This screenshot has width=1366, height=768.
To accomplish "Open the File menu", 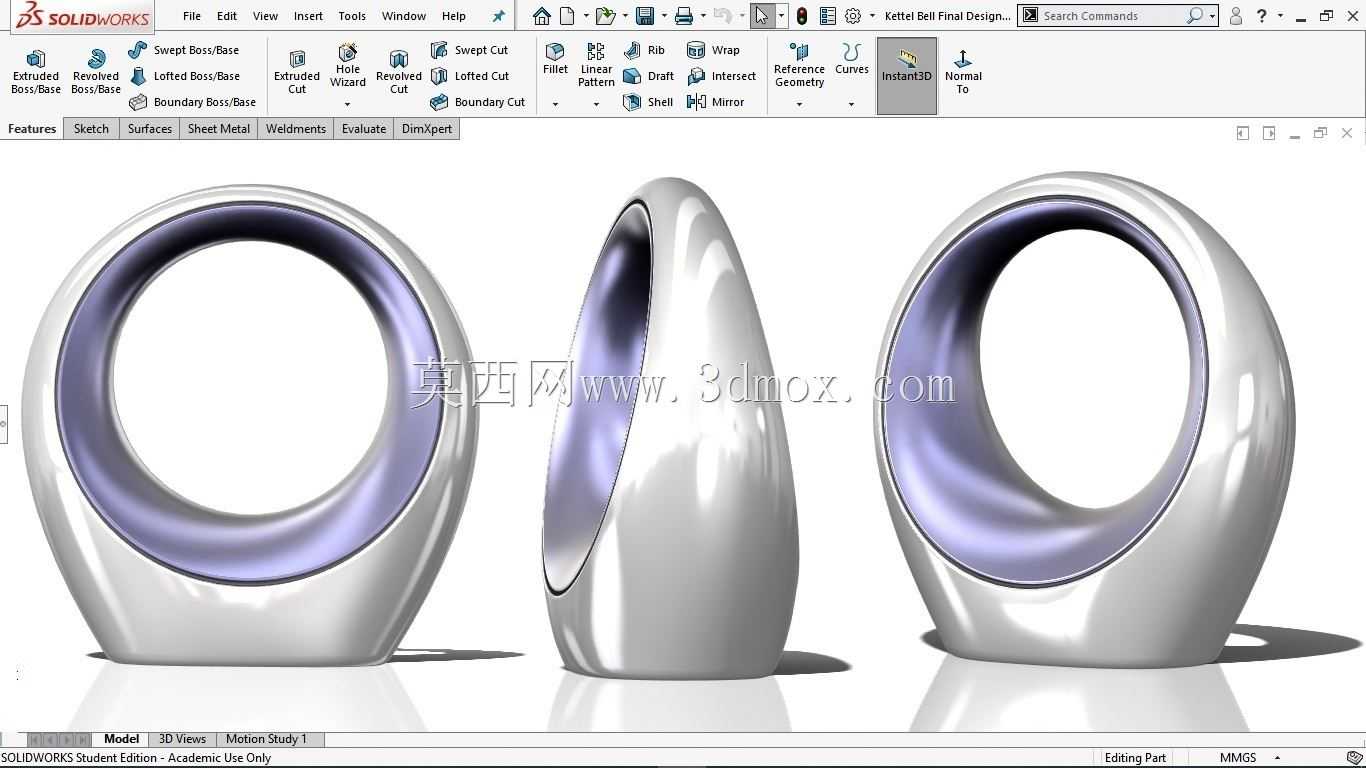I will point(192,16).
